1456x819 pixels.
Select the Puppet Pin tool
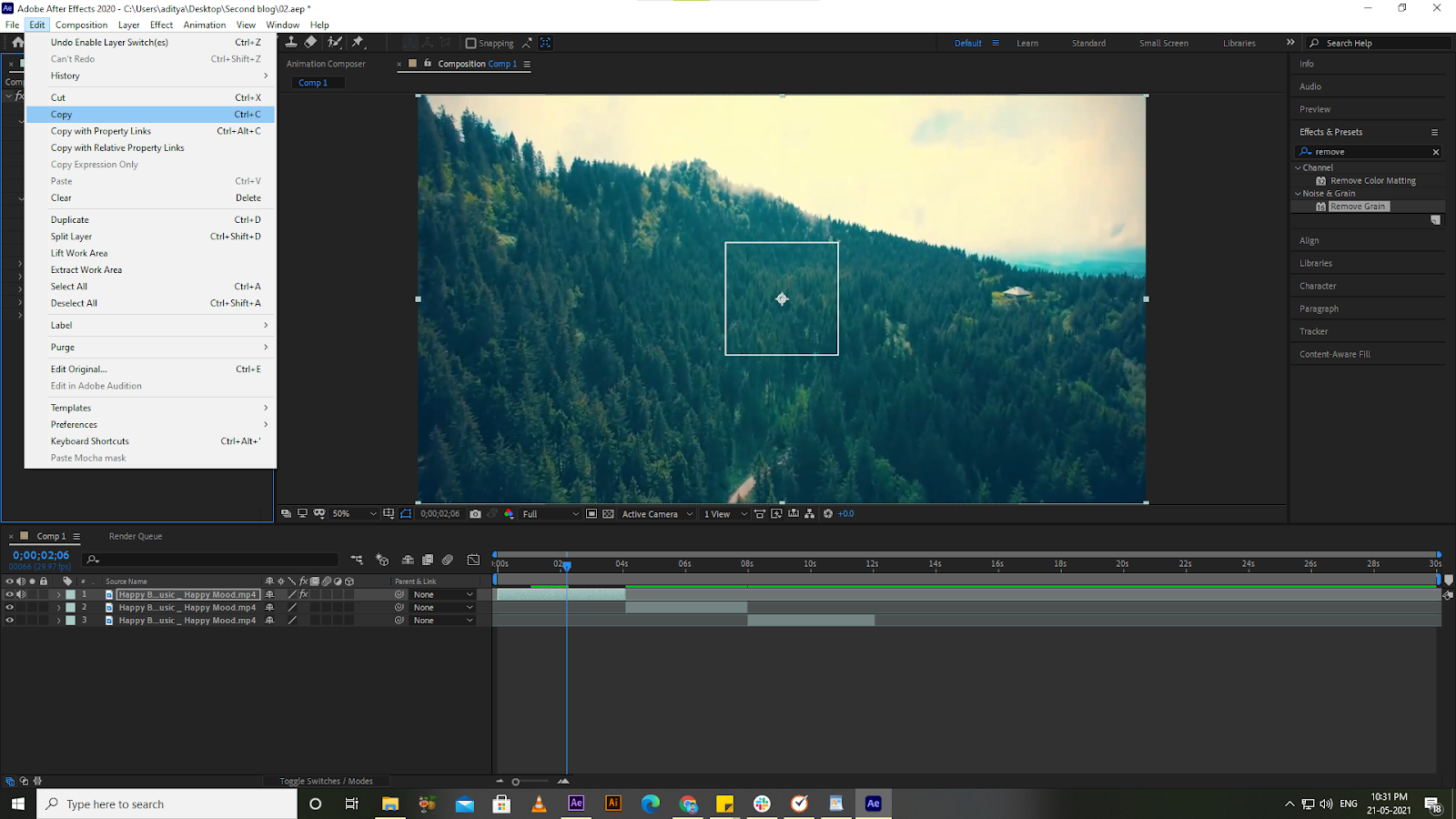click(358, 42)
